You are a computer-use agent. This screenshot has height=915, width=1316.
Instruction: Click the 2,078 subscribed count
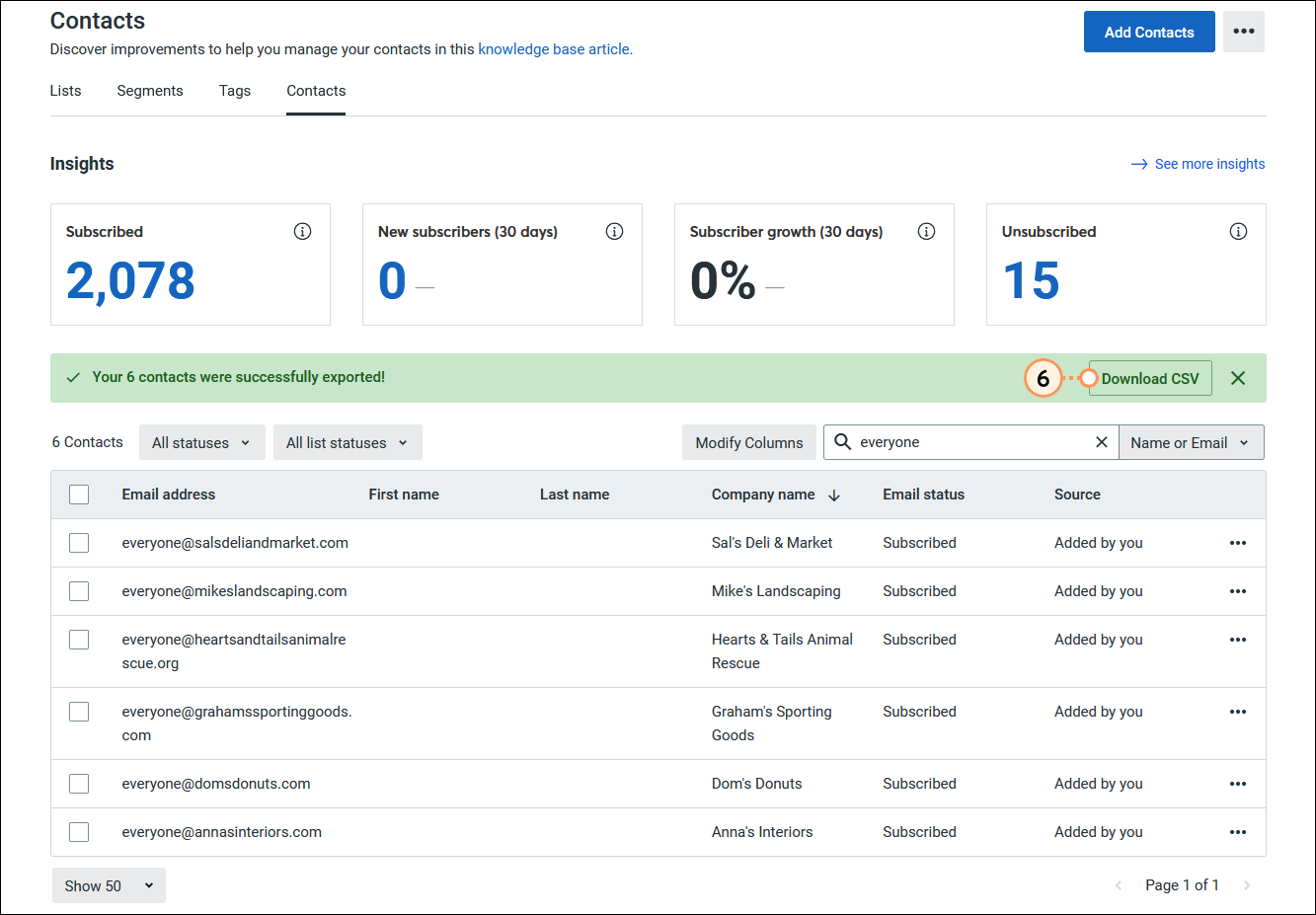pos(130,281)
